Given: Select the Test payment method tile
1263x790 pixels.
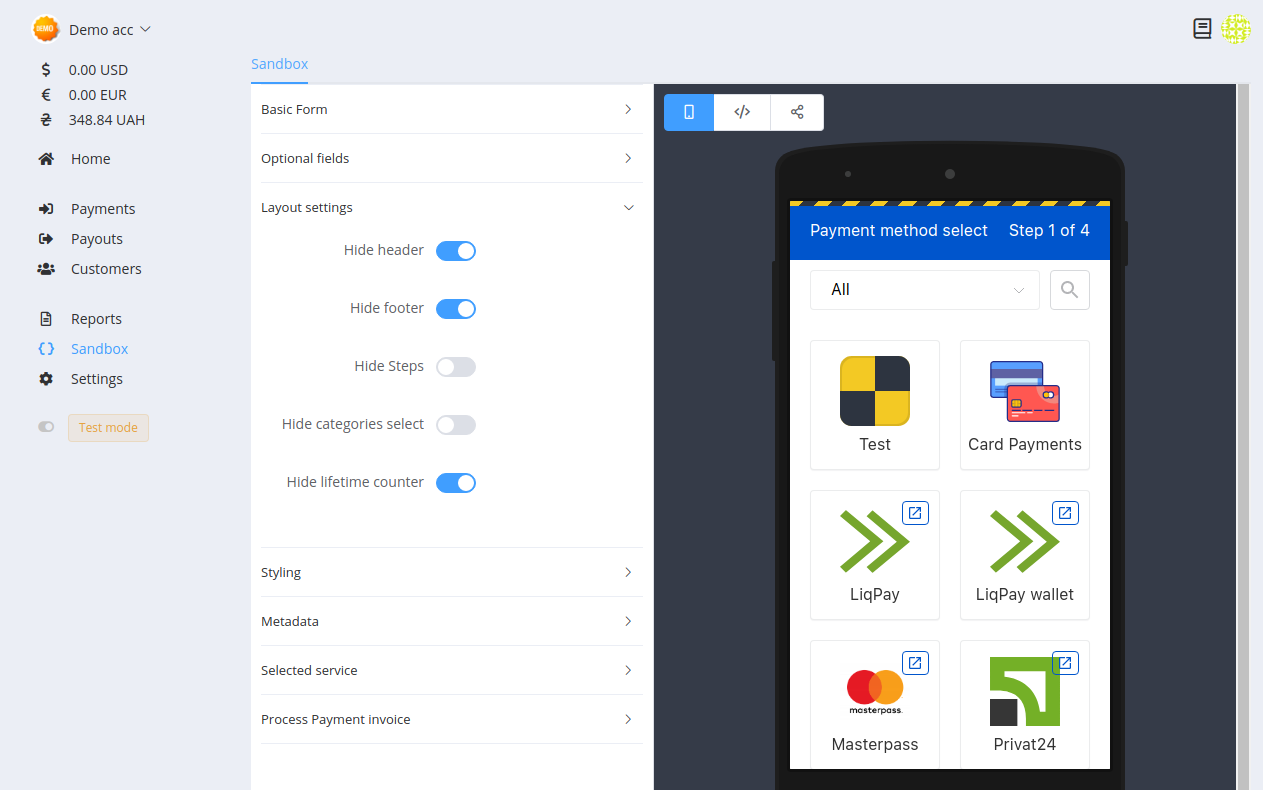Looking at the screenshot, I should (x=875, y=405).
